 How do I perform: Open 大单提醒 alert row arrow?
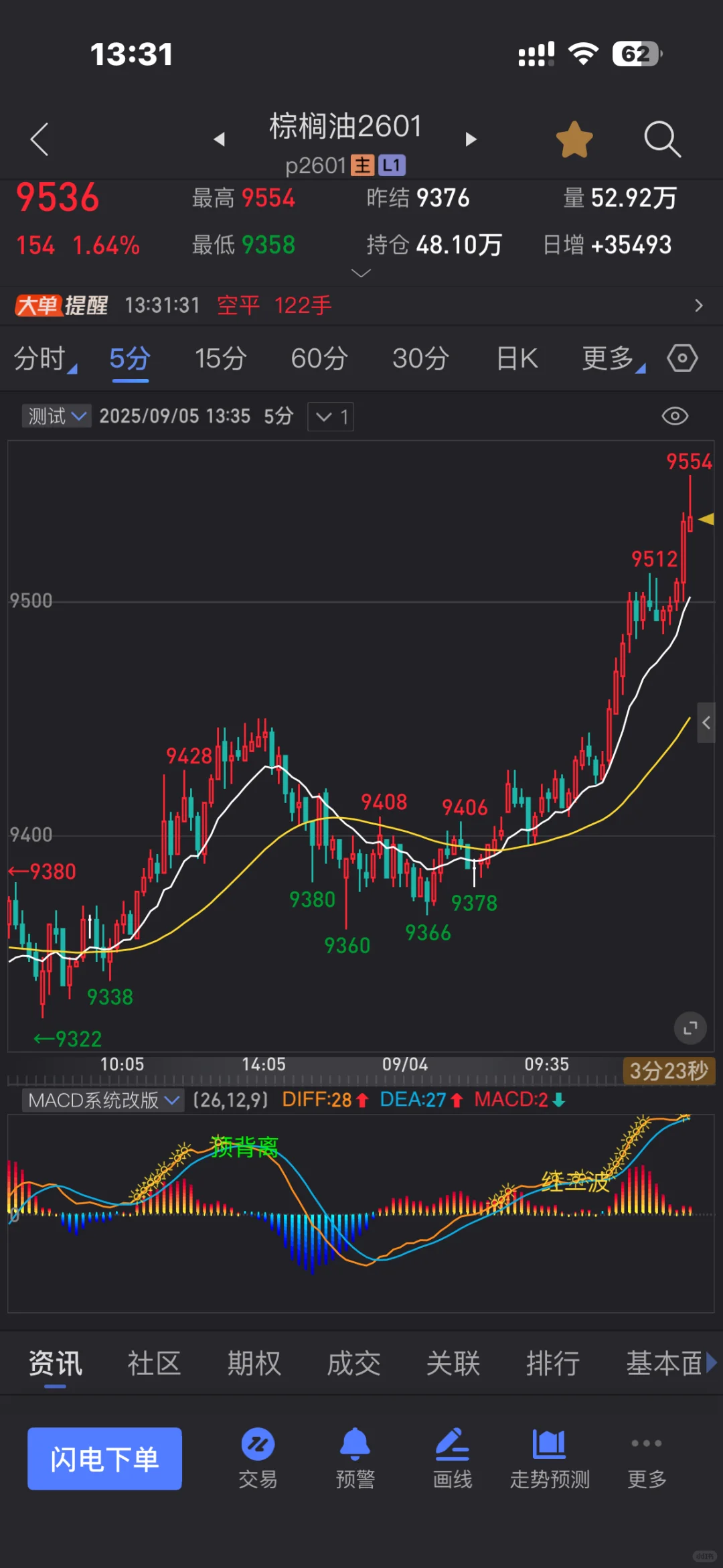[x=699, y=305]
